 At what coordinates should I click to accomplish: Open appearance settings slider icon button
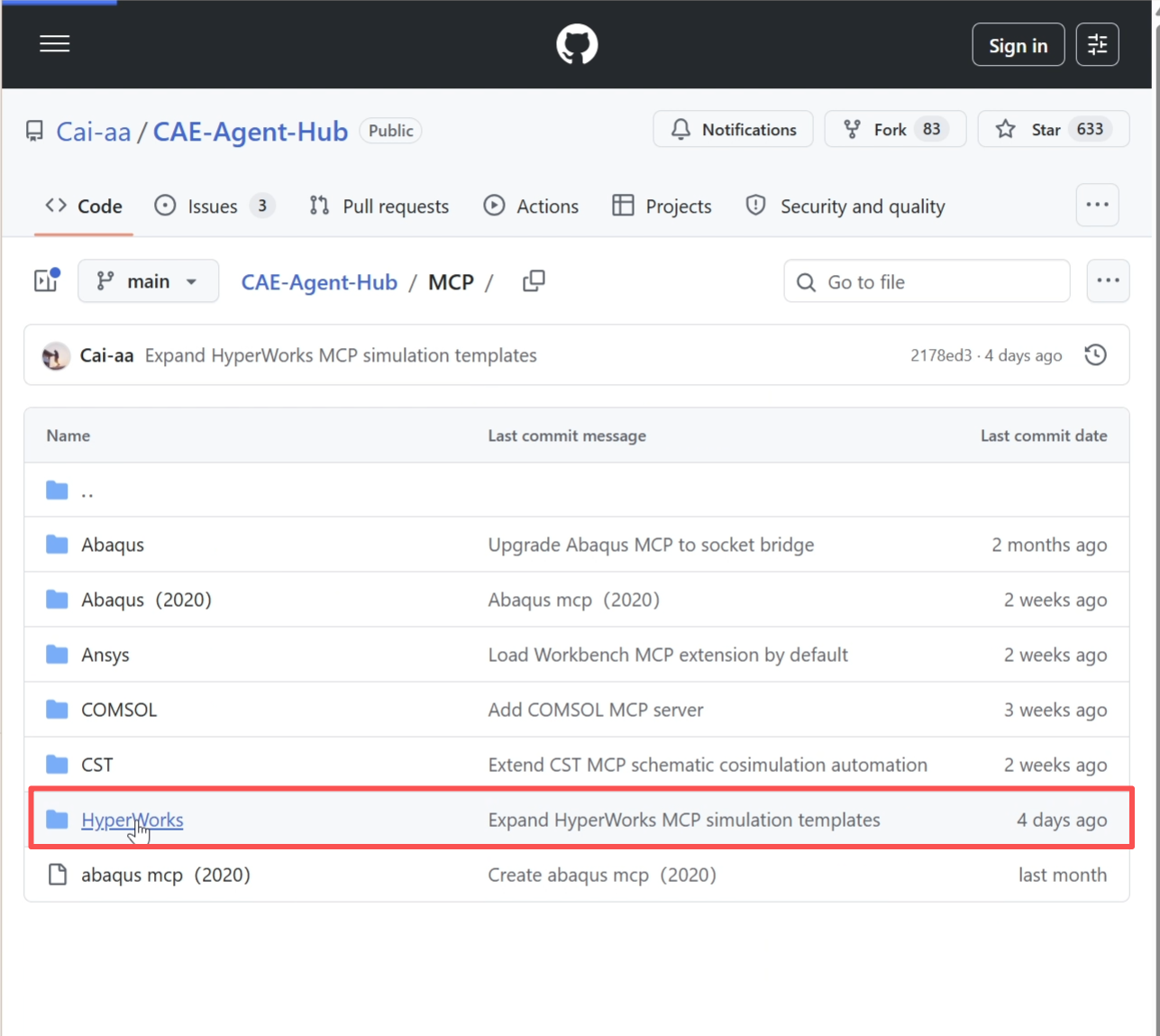coord(1097,44)
